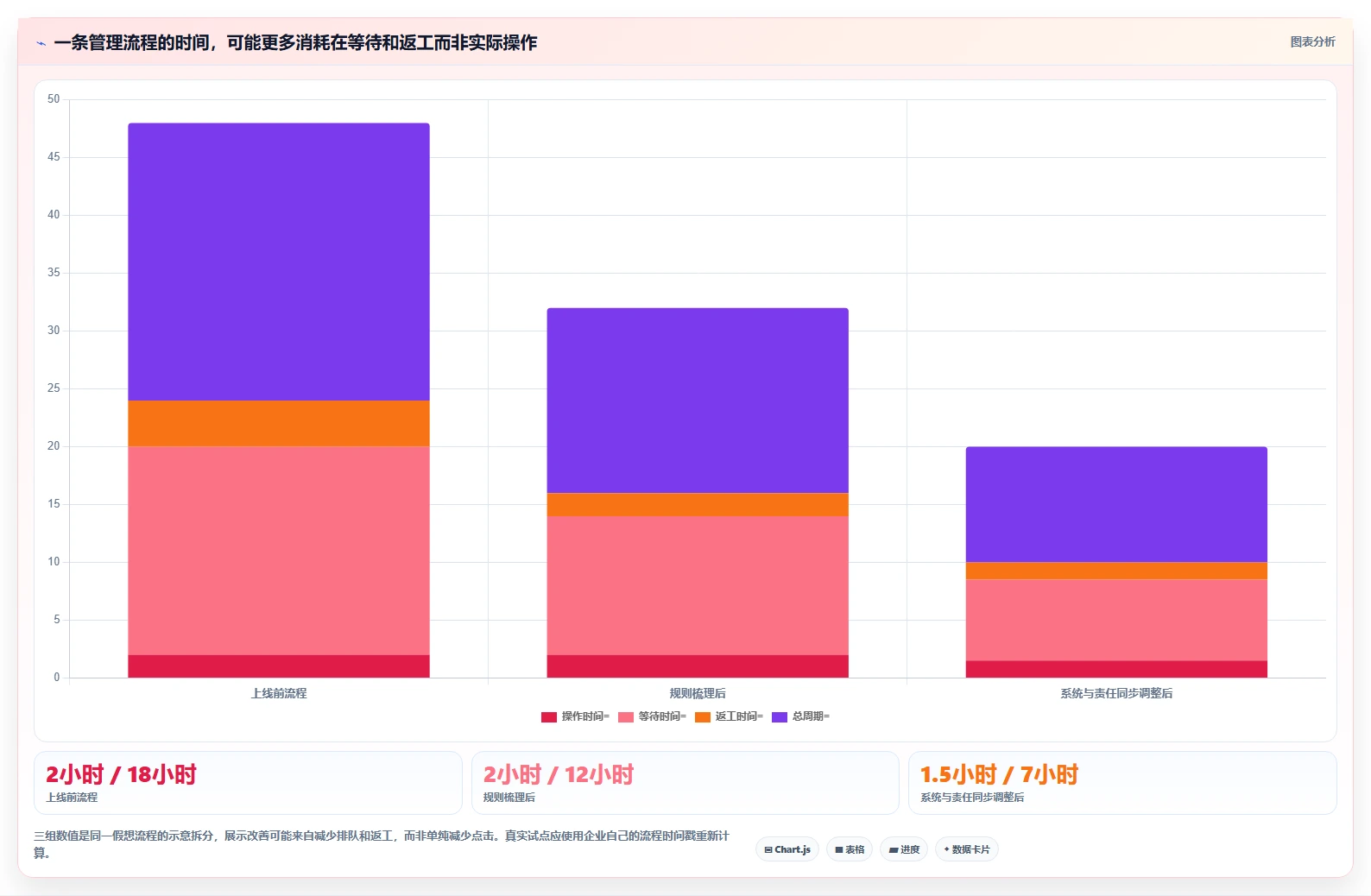Image resolution: width=1371 pixels, height=896 pixels.
Task: Select the 进度 tag chip
Action: pos(904,849)
